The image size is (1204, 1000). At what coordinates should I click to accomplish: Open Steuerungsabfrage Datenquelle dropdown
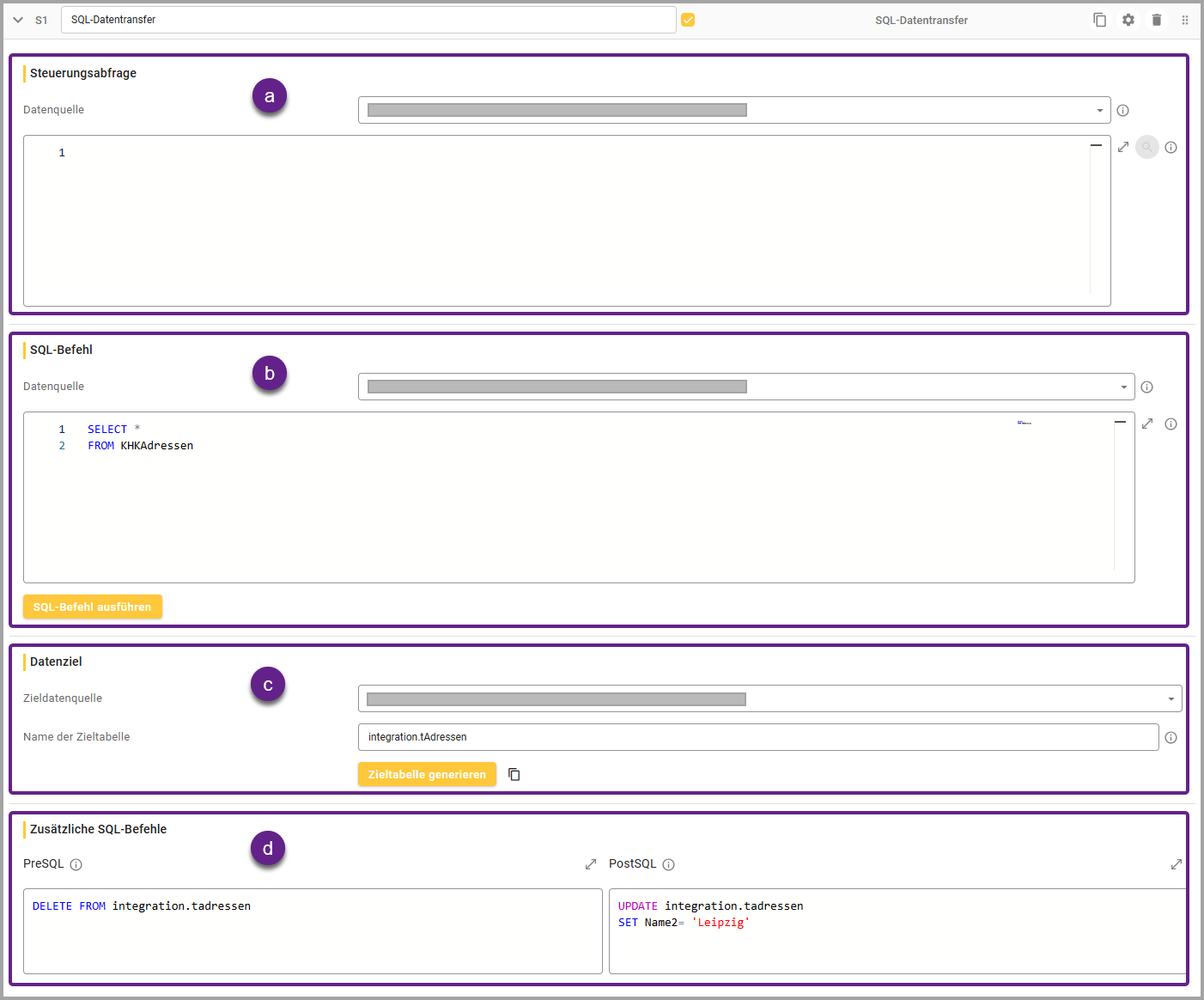coord(734,110)
